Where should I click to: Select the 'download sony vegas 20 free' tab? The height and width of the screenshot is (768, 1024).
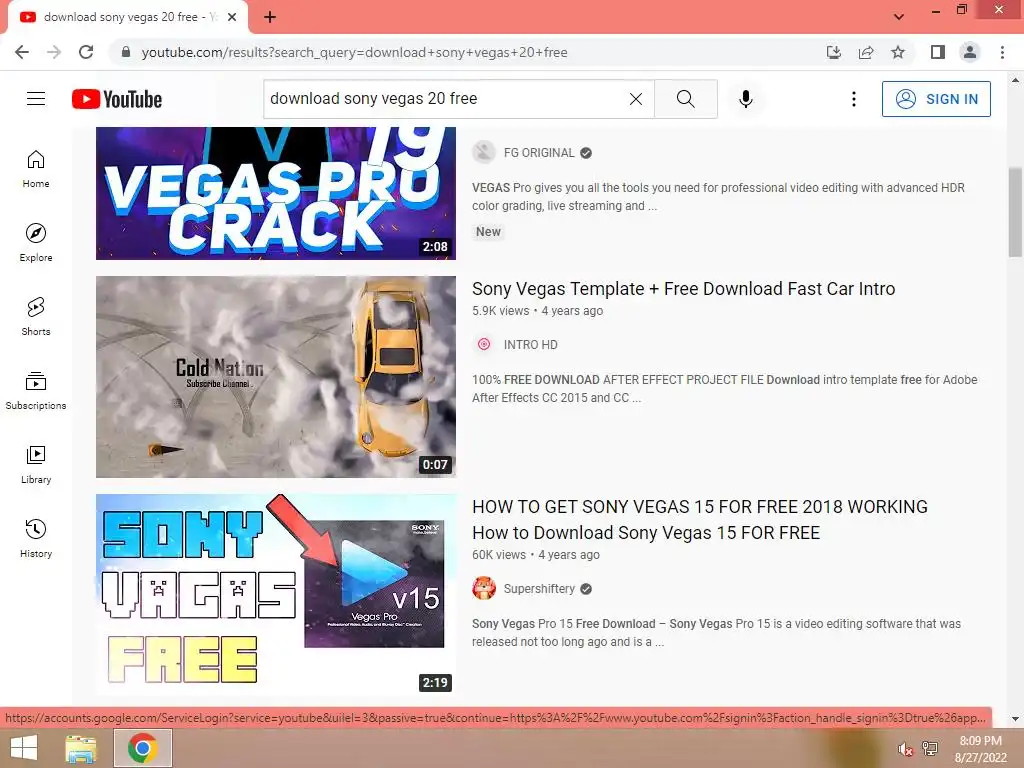click(x=128, y=18)
